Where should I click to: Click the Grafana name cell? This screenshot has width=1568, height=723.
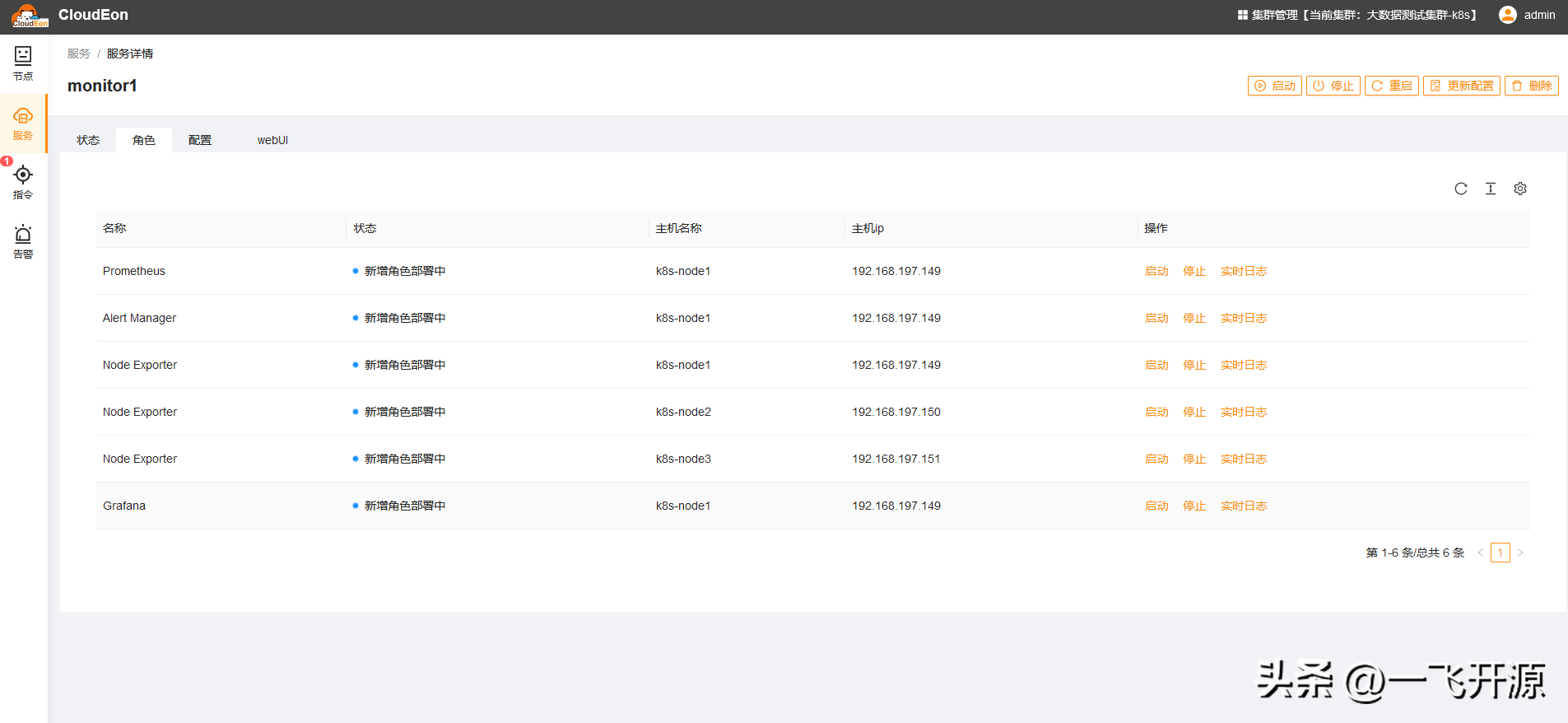coord(124,506)
